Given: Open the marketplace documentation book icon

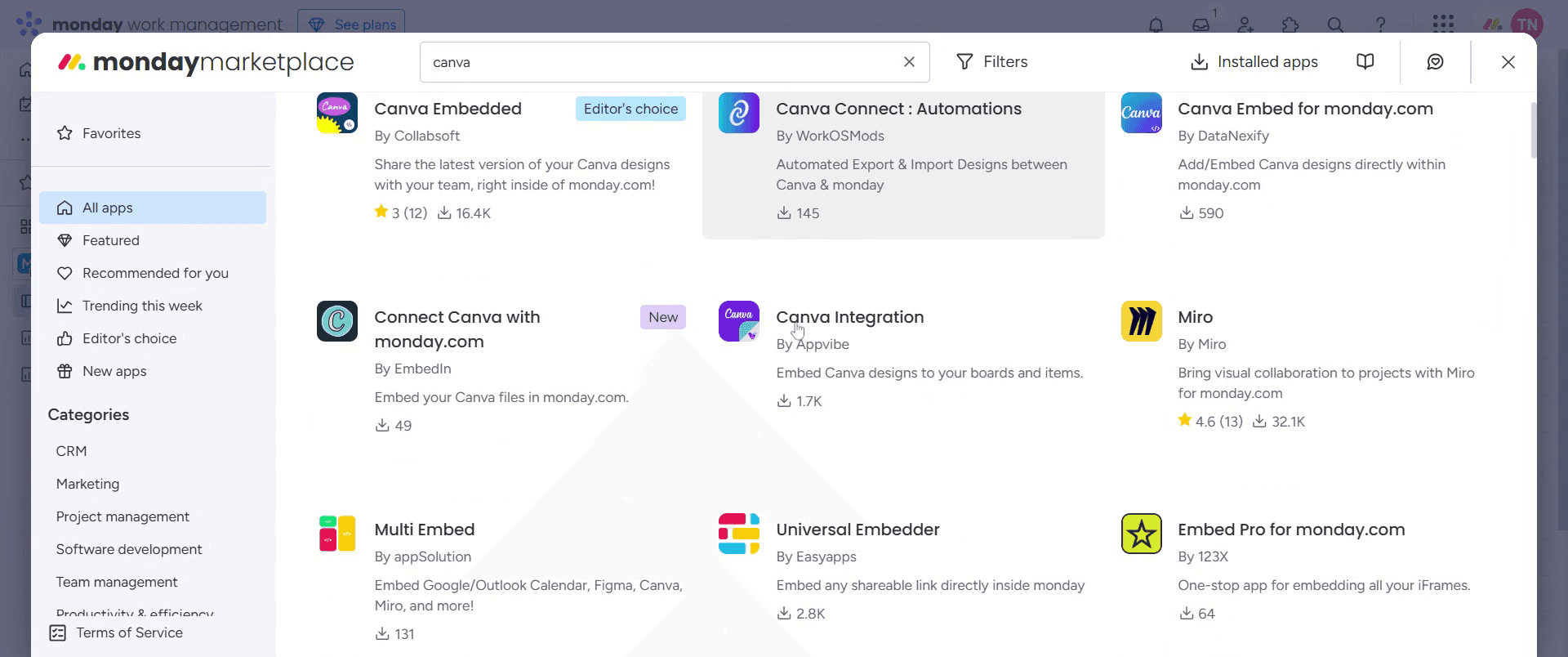Looking at the screenshot, I should coord(1365,62).
